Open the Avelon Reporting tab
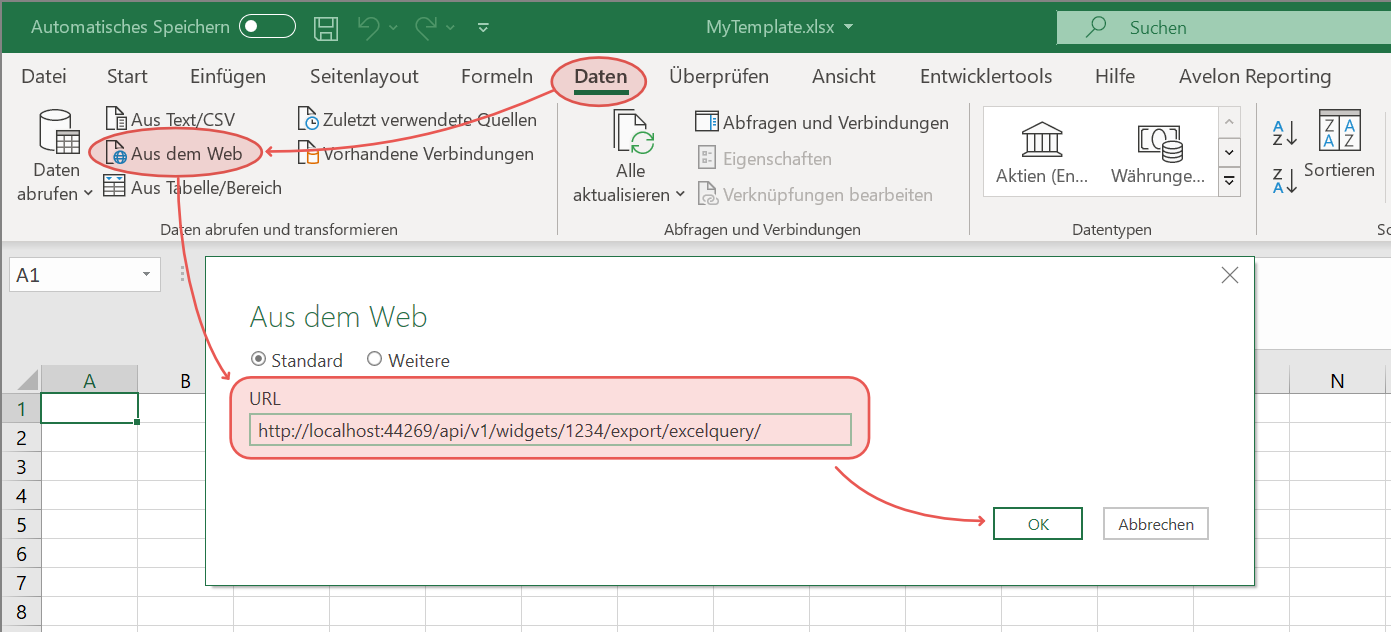The width and height of the screenshot is (1391, 632). point(1255,76)
